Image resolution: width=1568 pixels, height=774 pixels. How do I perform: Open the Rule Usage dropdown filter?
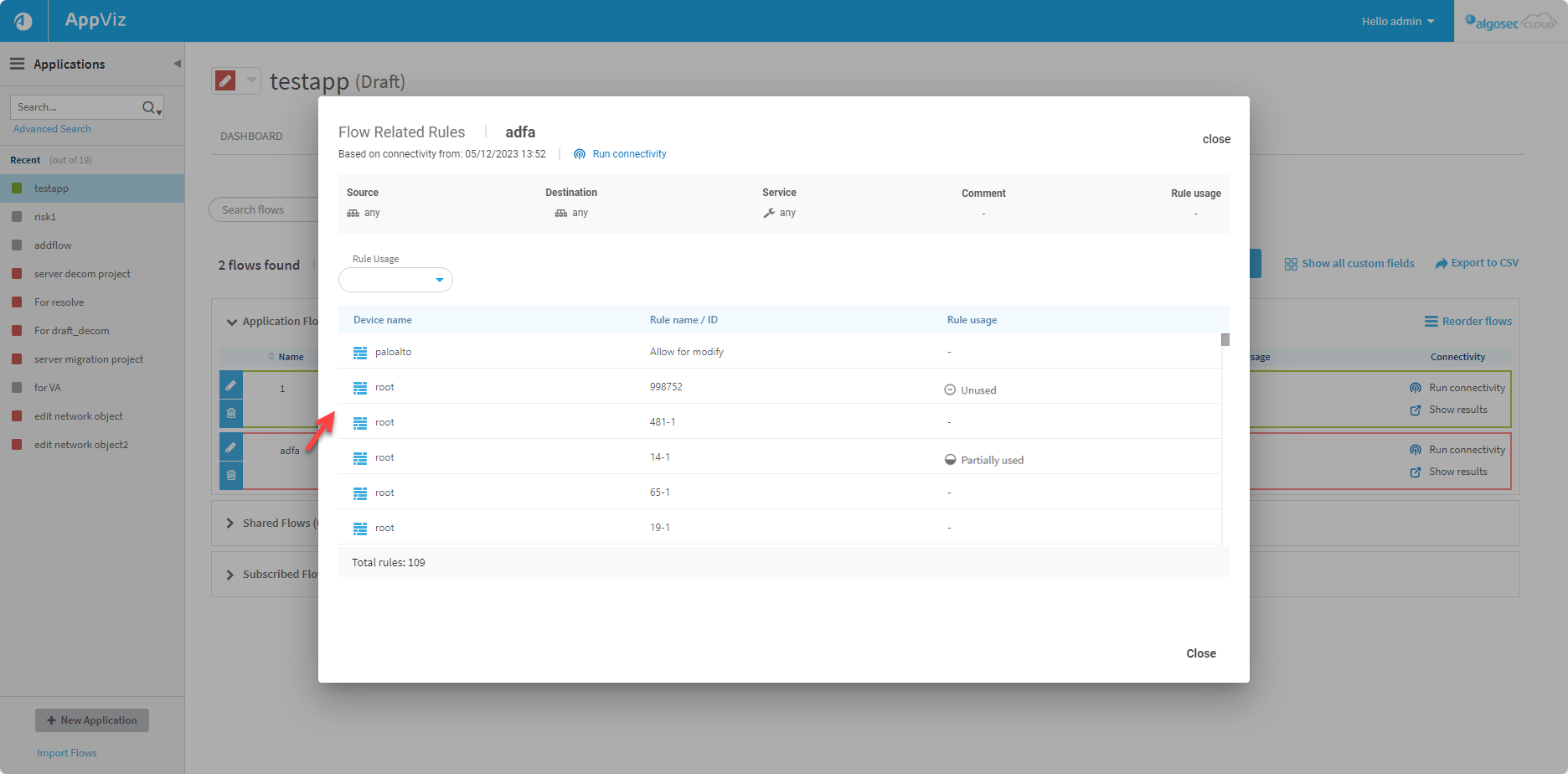pos(395,280)
